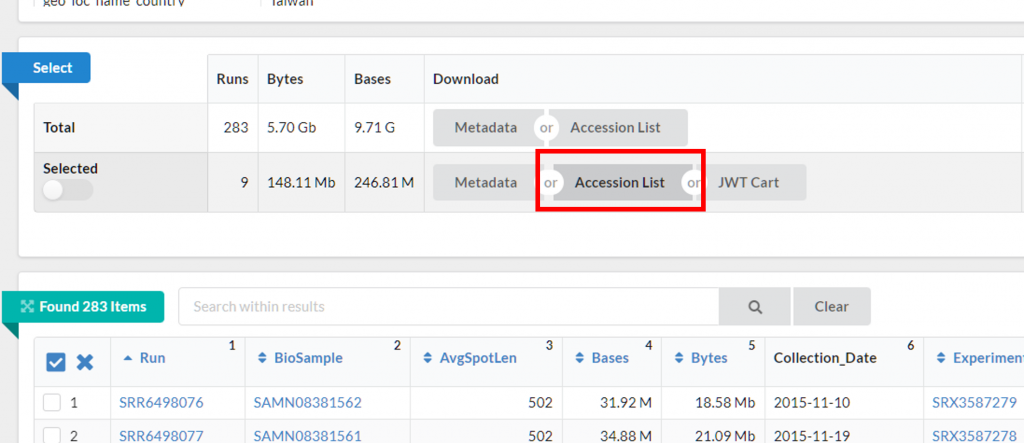Open BioSample link SAMN08381561

click(308, 436)
